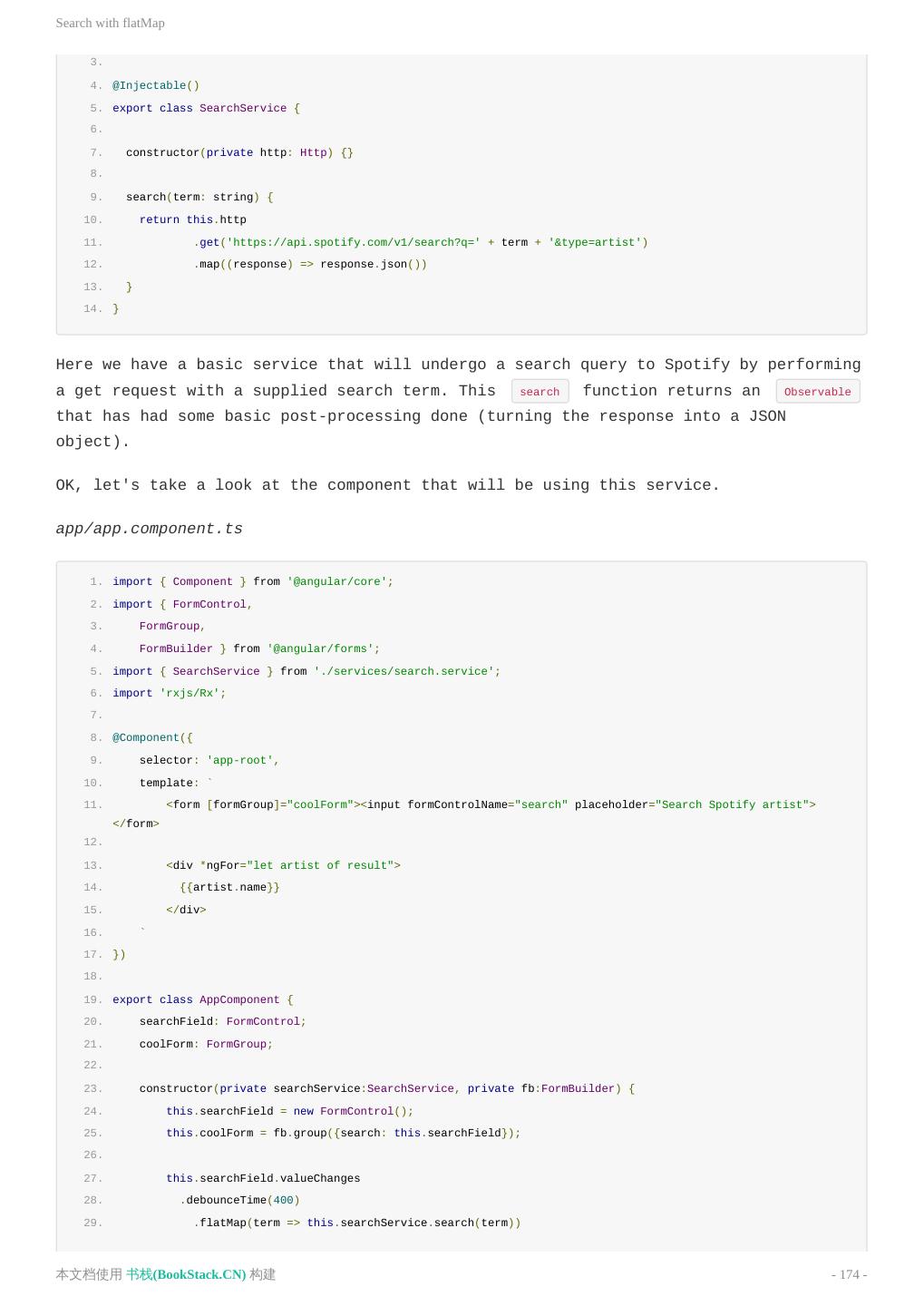Click the page number '- 174 -'
924x1306 pixels.
point(849,1274)
